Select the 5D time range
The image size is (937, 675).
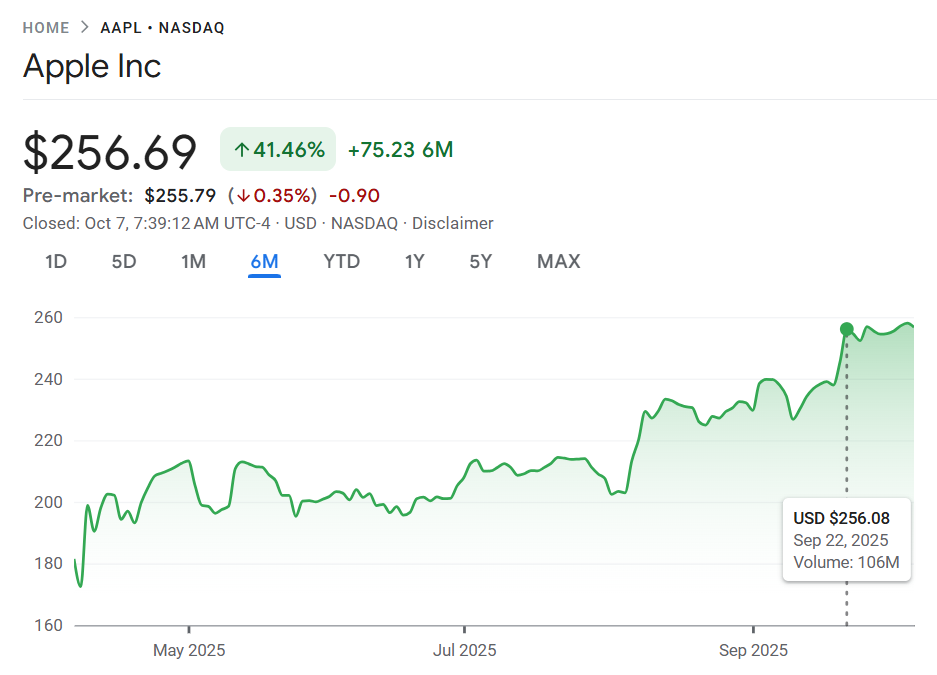click(123, 262)
